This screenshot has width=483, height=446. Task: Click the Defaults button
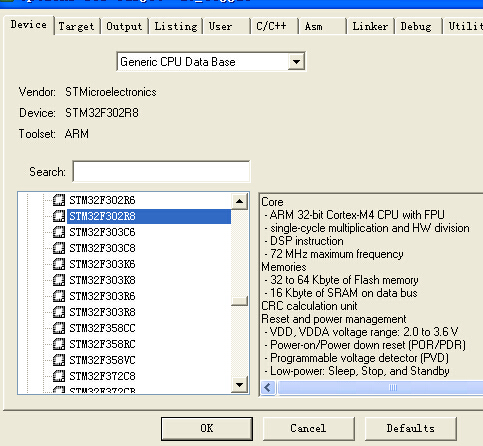pos(411,428)
